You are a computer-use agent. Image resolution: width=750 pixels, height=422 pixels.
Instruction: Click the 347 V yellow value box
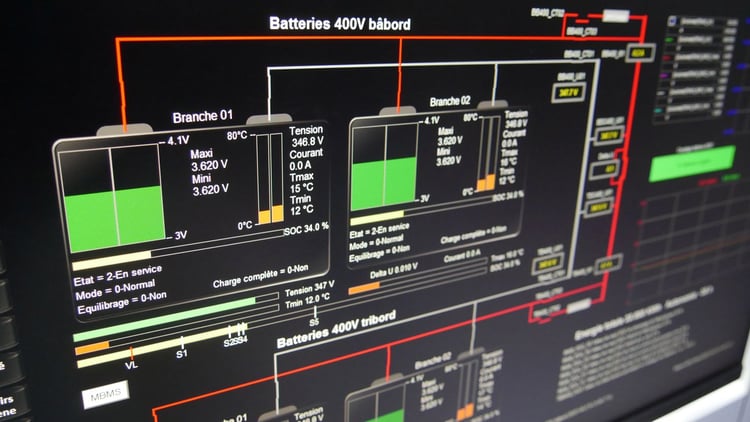(x=568, y=92)
